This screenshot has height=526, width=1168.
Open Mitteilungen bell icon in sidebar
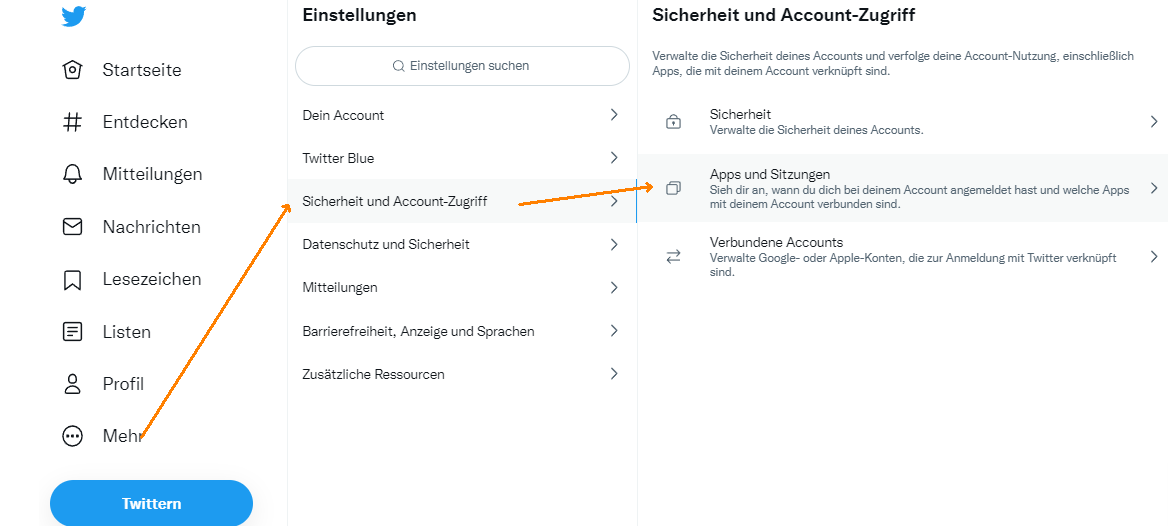pyautogui.click(x=72, y=174)
